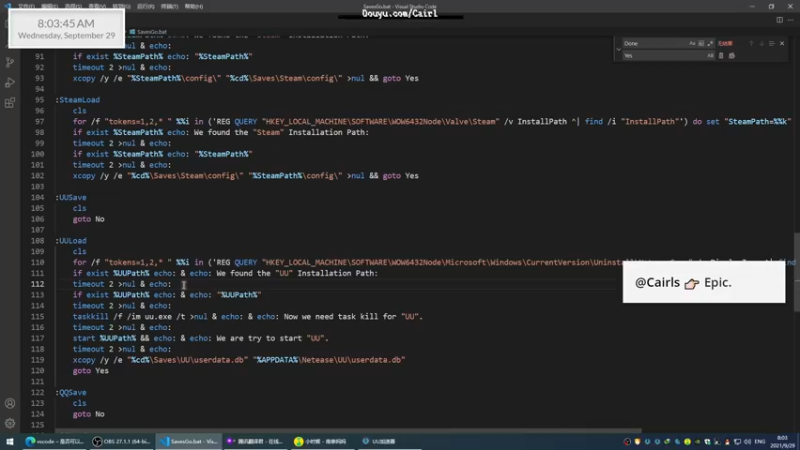Open the Manage gear icon
Viewport: 800px width, 450px height.
pos(10,423)
